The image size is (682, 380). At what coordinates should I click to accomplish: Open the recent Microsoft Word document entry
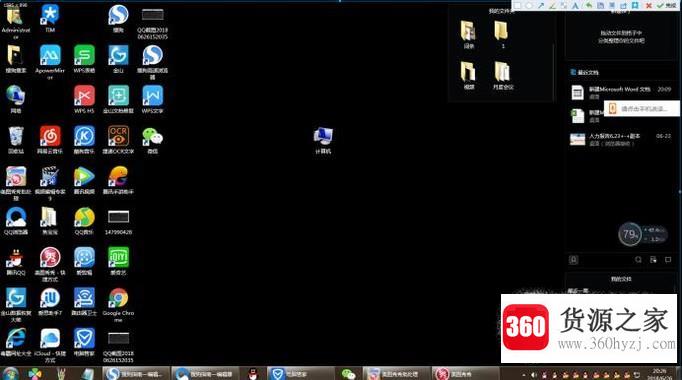tap(620, 92)
